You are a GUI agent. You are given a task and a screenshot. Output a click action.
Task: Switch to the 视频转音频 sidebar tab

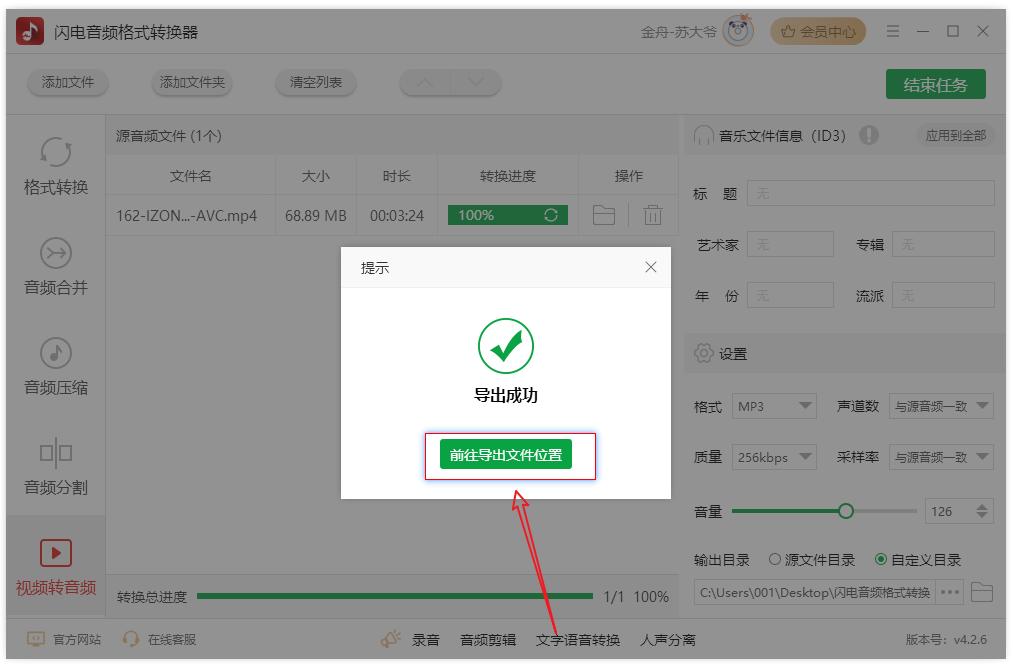(56, 566)
